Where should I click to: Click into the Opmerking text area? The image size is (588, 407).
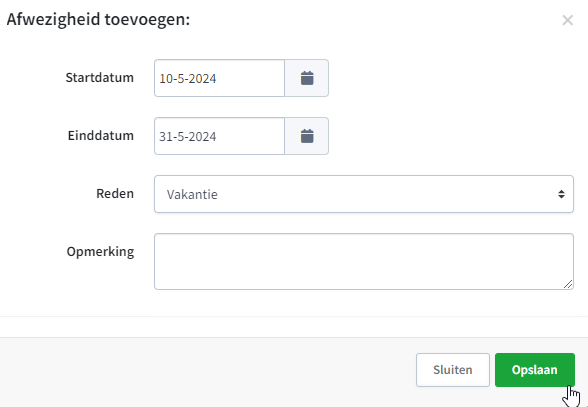364,261
